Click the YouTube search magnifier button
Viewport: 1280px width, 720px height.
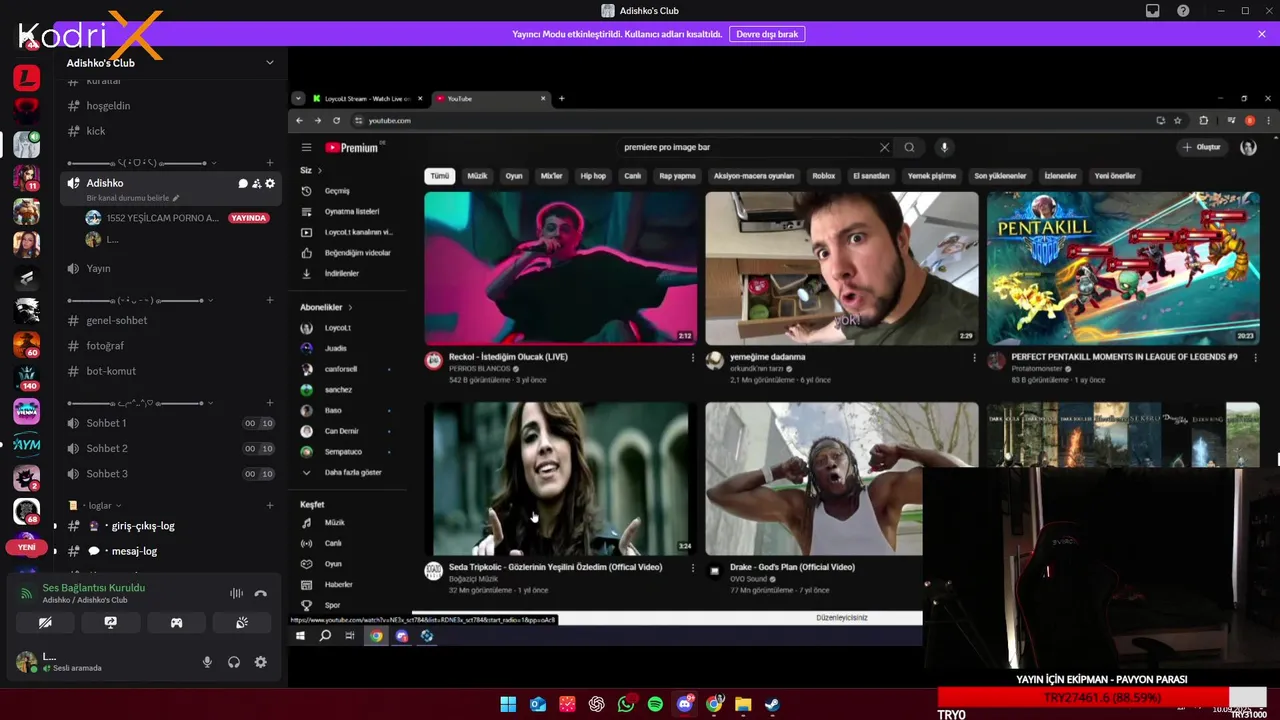(909, 147)
